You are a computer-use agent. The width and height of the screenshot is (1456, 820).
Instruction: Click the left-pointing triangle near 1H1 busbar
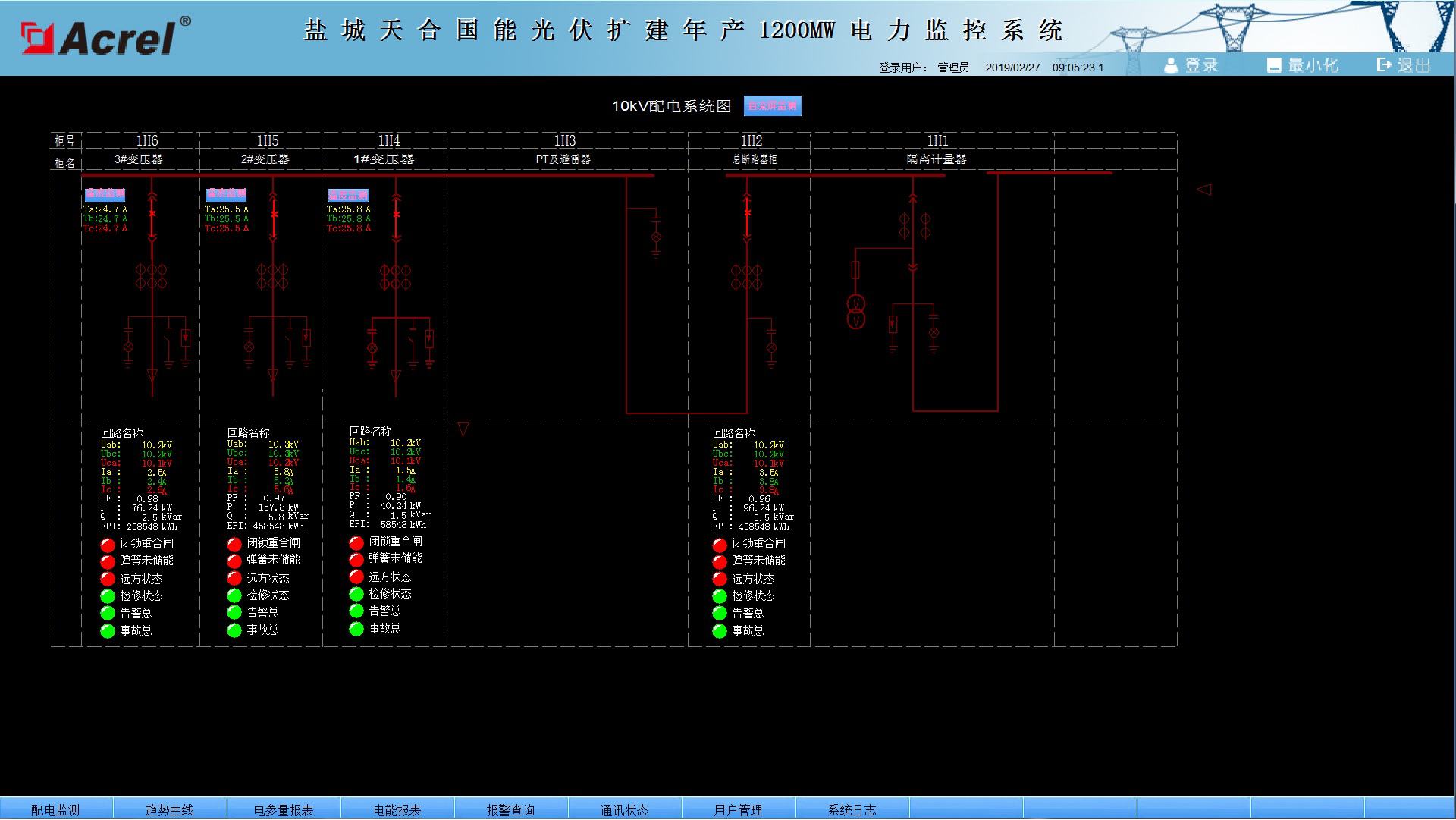point(1204,190)
